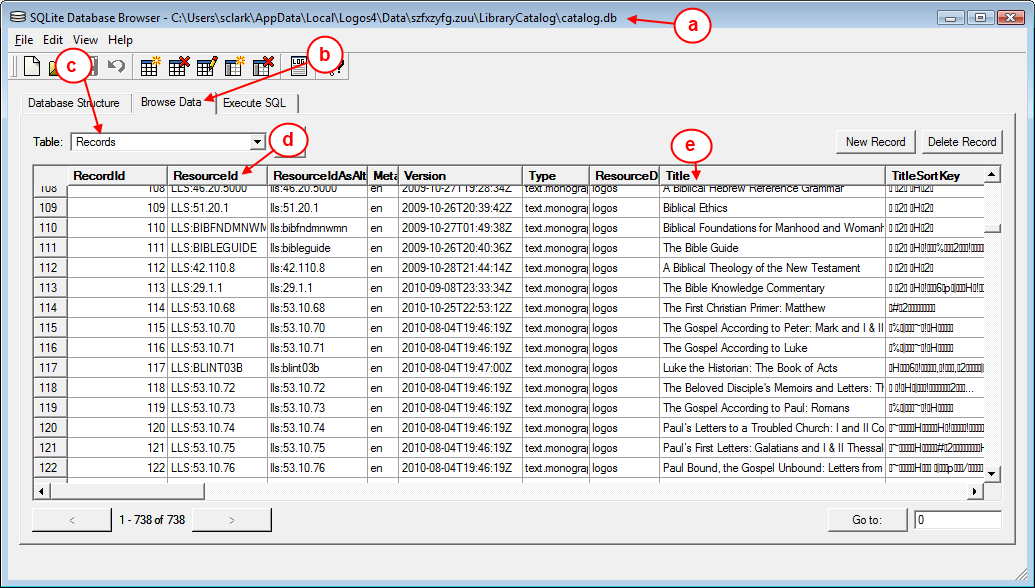Click 'The First Christian Primer: Matthew' cell
This screenshot has width=1035, height=588.
point(772,308)
